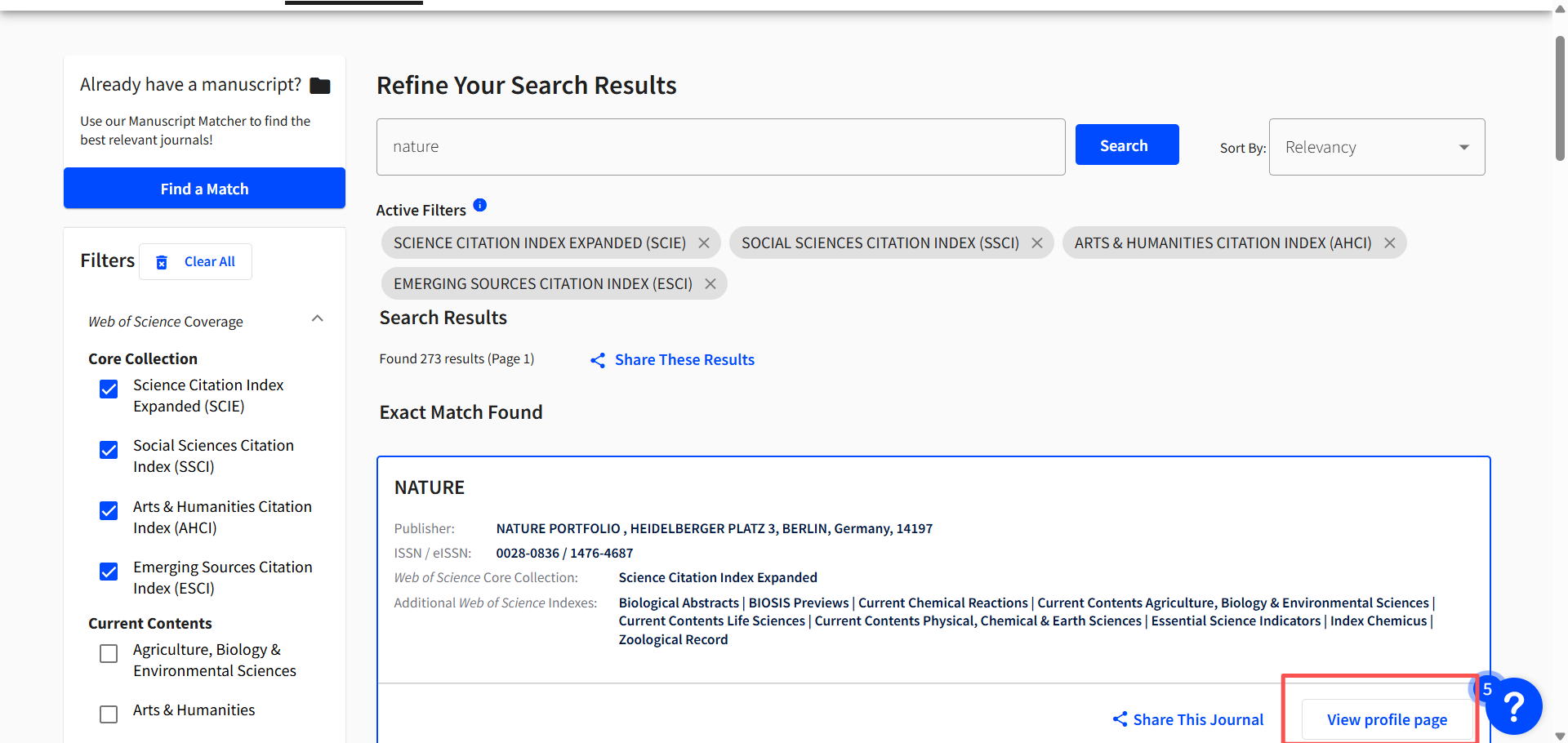Click the scrollbar down arrow
The height and width of the screenshot is (743, 1568).
coord(1560,736)
